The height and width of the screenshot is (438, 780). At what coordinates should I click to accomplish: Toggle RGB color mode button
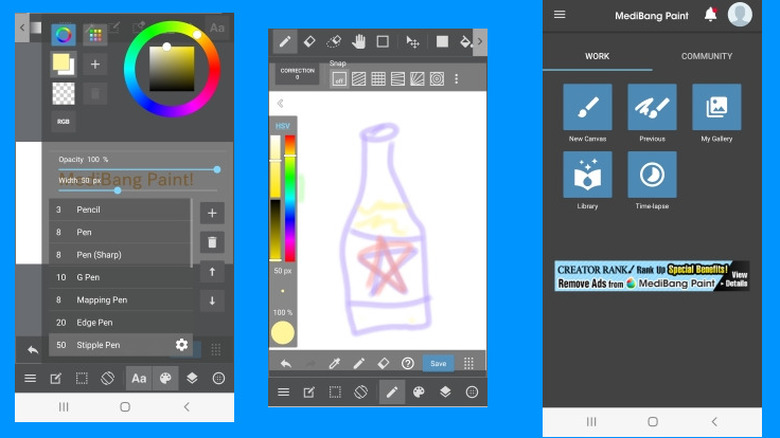pos(63,121)
